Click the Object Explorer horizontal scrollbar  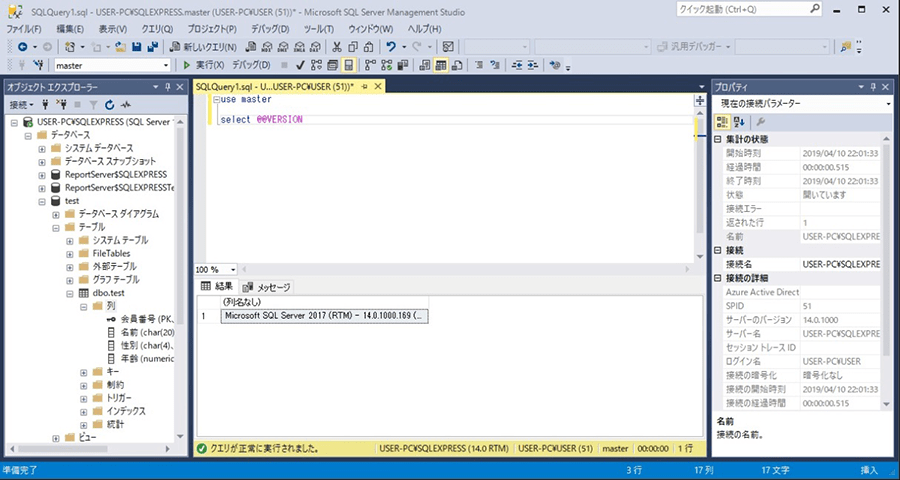[88, 449]
